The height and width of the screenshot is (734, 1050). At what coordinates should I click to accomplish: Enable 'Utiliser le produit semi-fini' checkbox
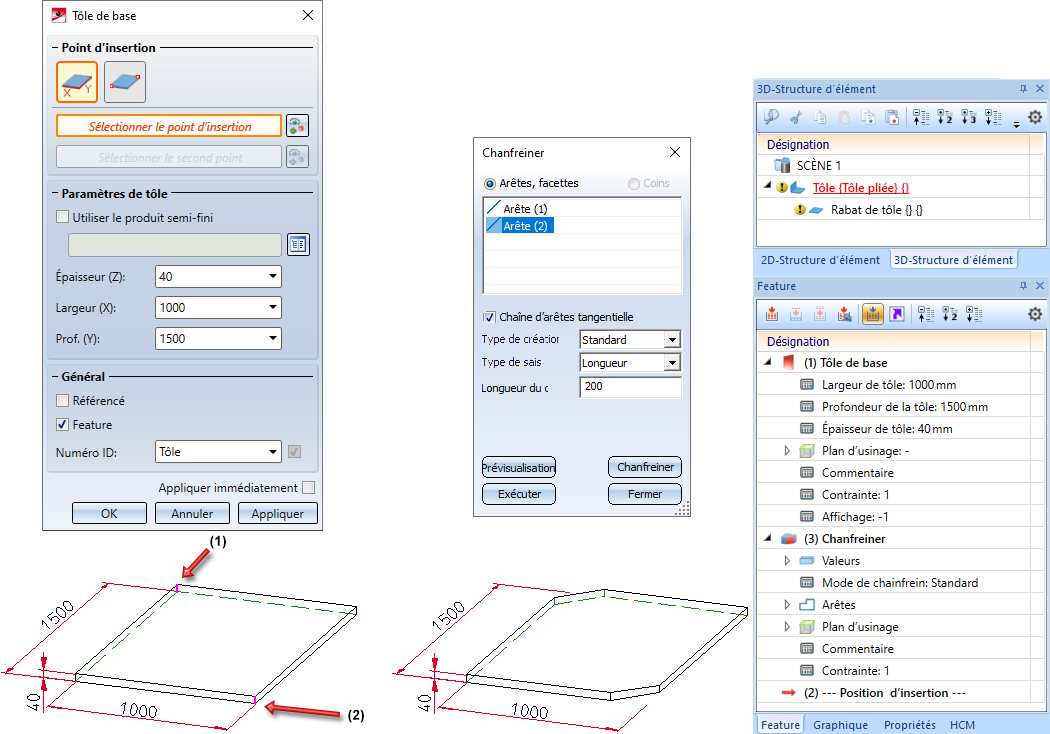click(63, 217)
